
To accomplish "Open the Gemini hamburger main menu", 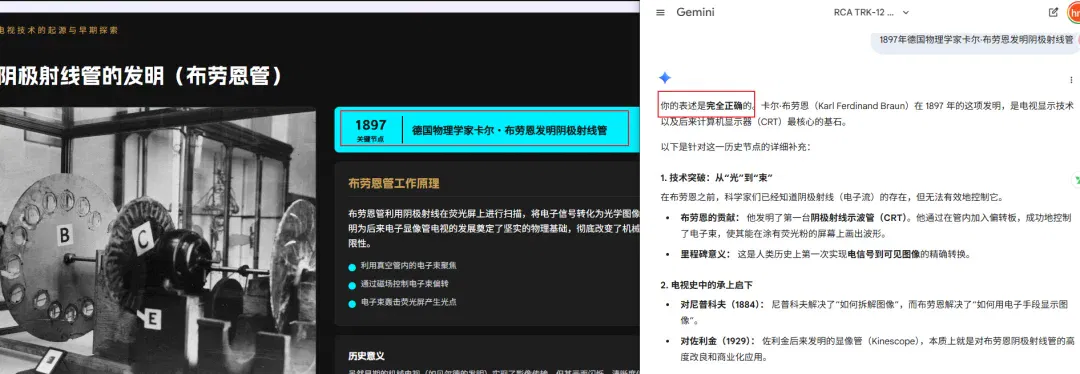I will pos(661,12).
